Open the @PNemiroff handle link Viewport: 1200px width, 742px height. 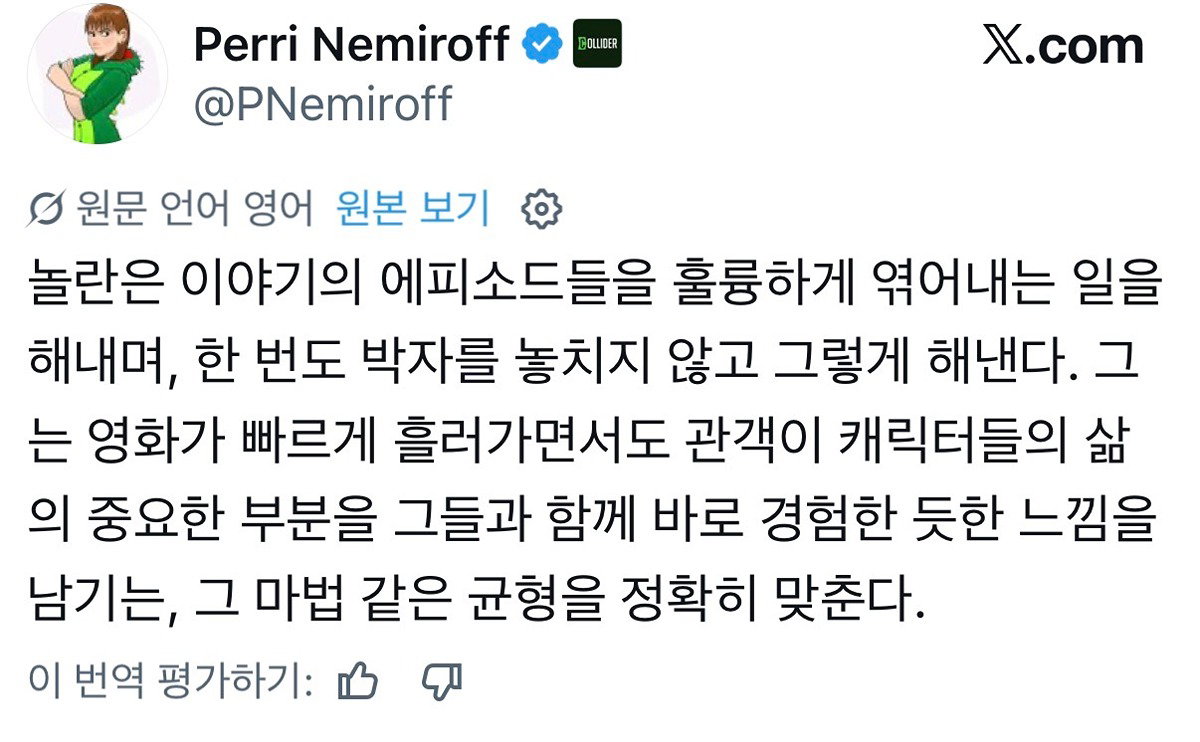[x=322, y=105]
